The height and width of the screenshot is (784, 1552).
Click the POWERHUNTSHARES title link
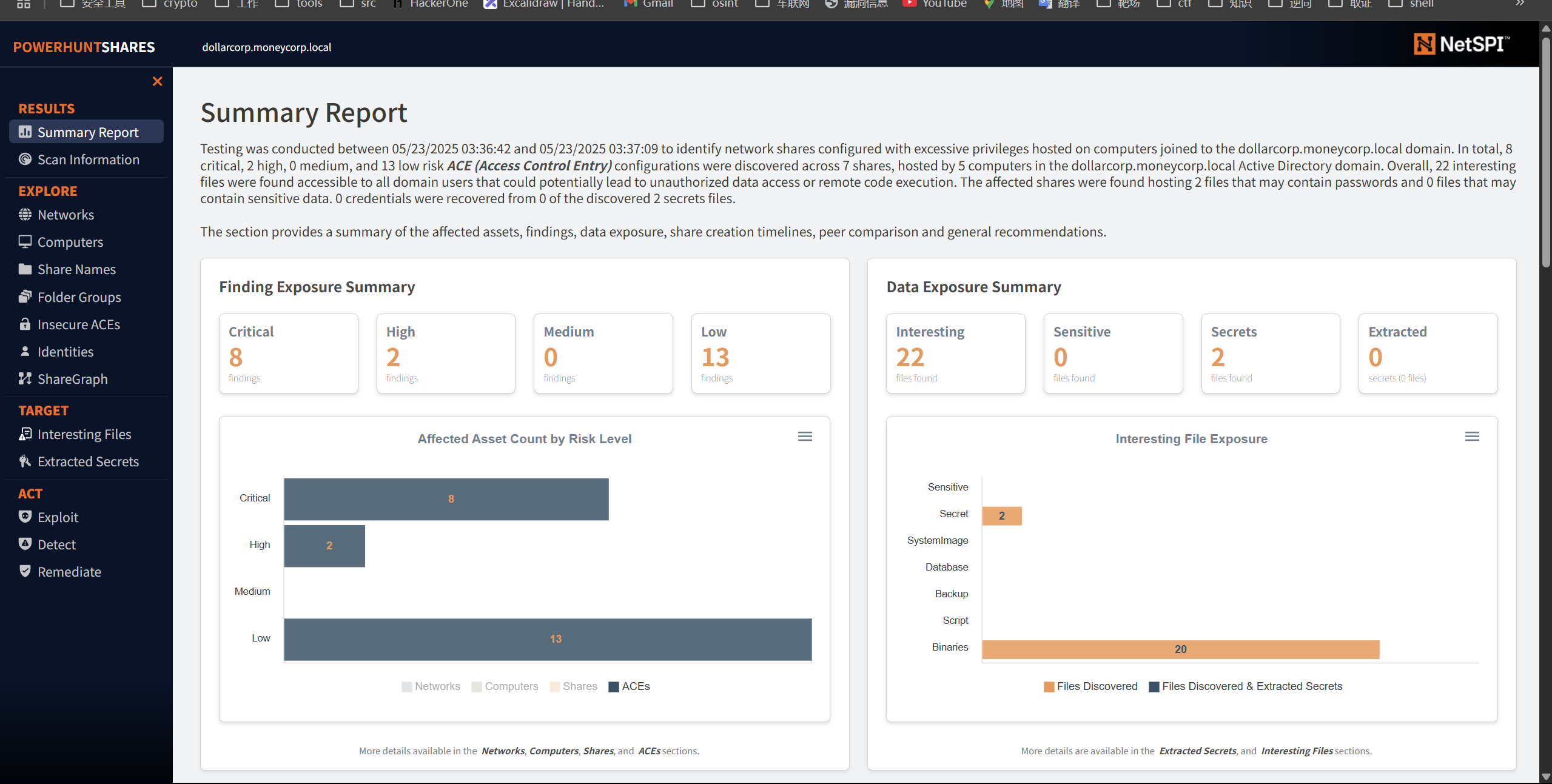coord(84,47)
